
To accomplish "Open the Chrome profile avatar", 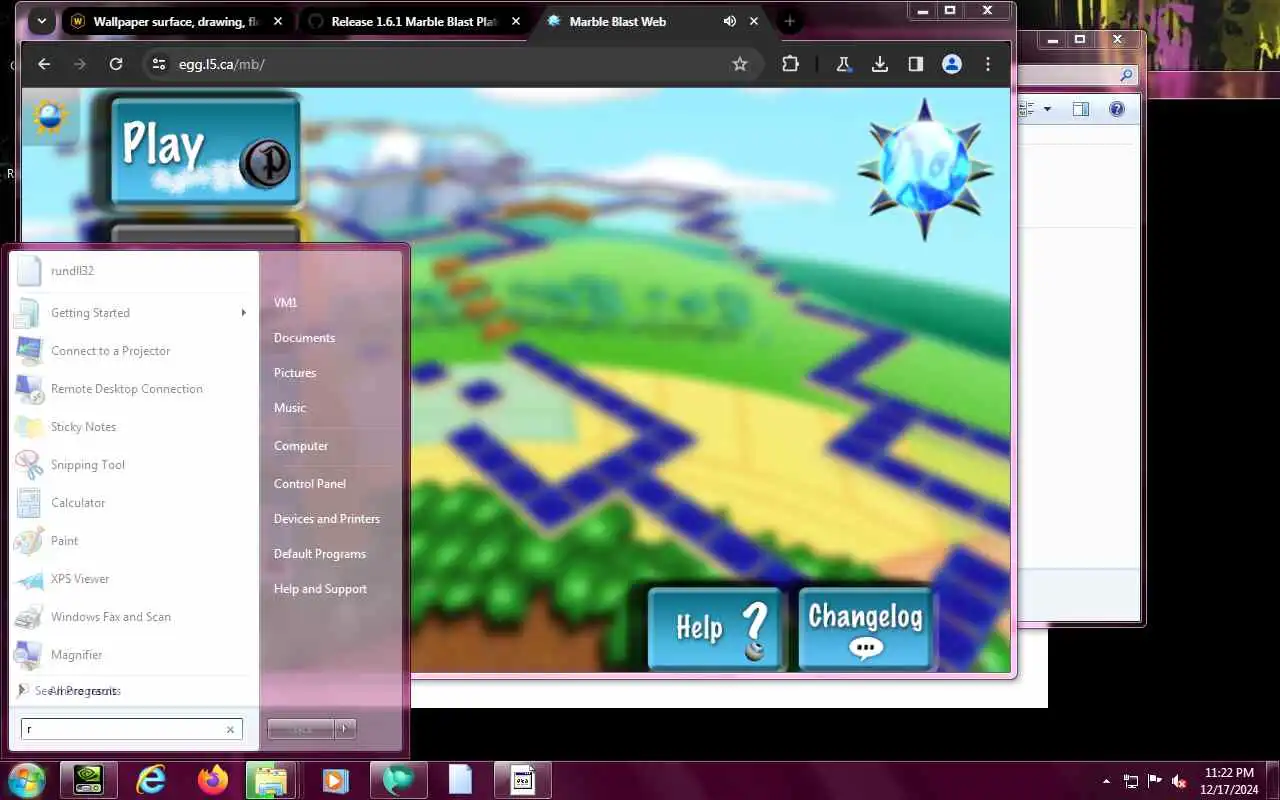I will click(952, 64).
